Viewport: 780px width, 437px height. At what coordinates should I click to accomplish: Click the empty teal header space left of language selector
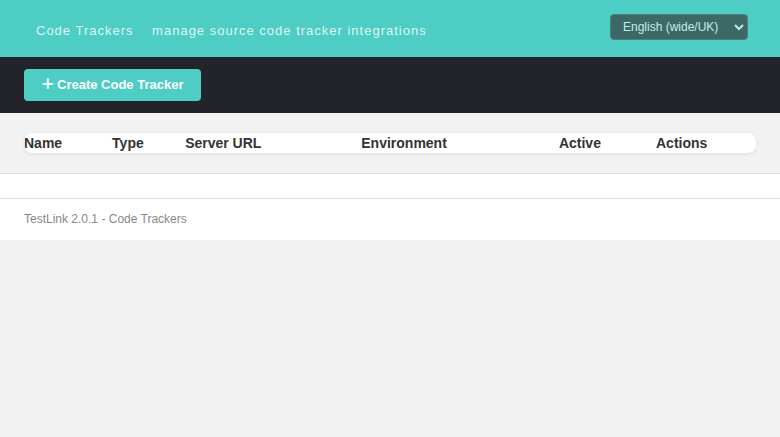point(517,28)
